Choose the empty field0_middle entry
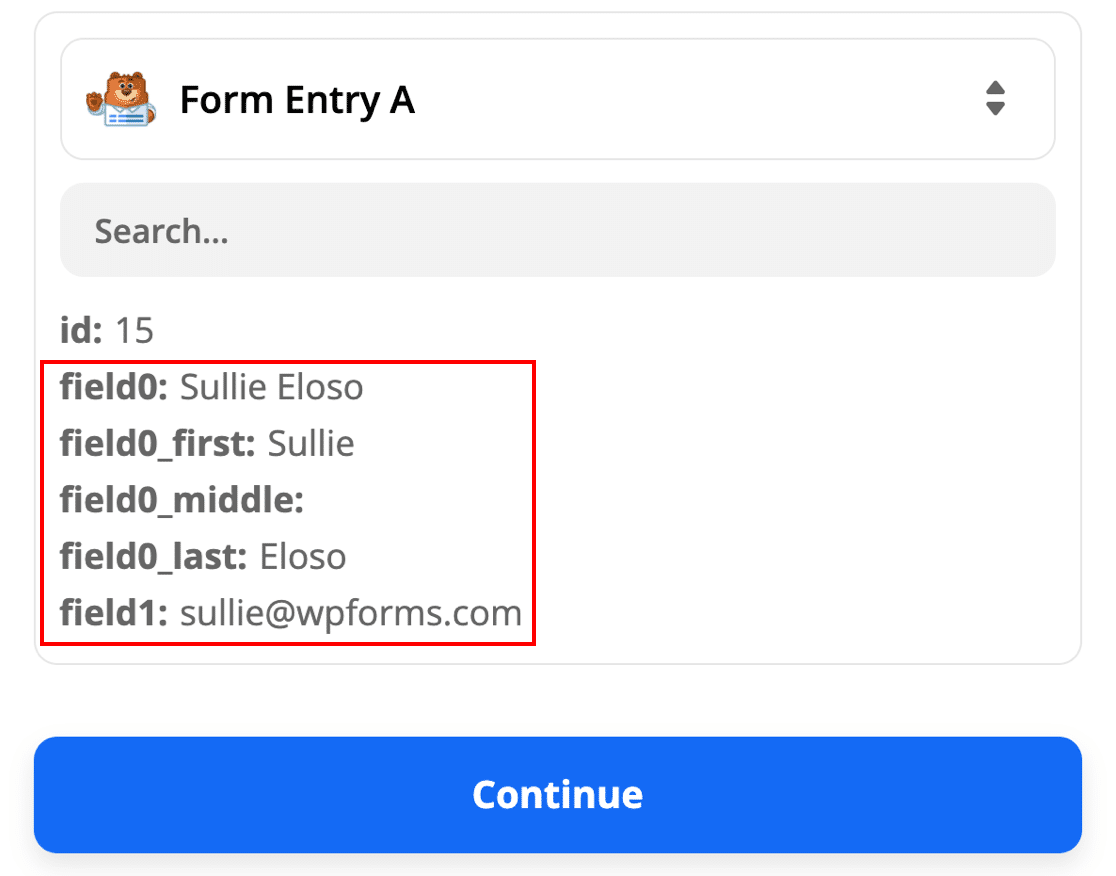 point(181,500)
